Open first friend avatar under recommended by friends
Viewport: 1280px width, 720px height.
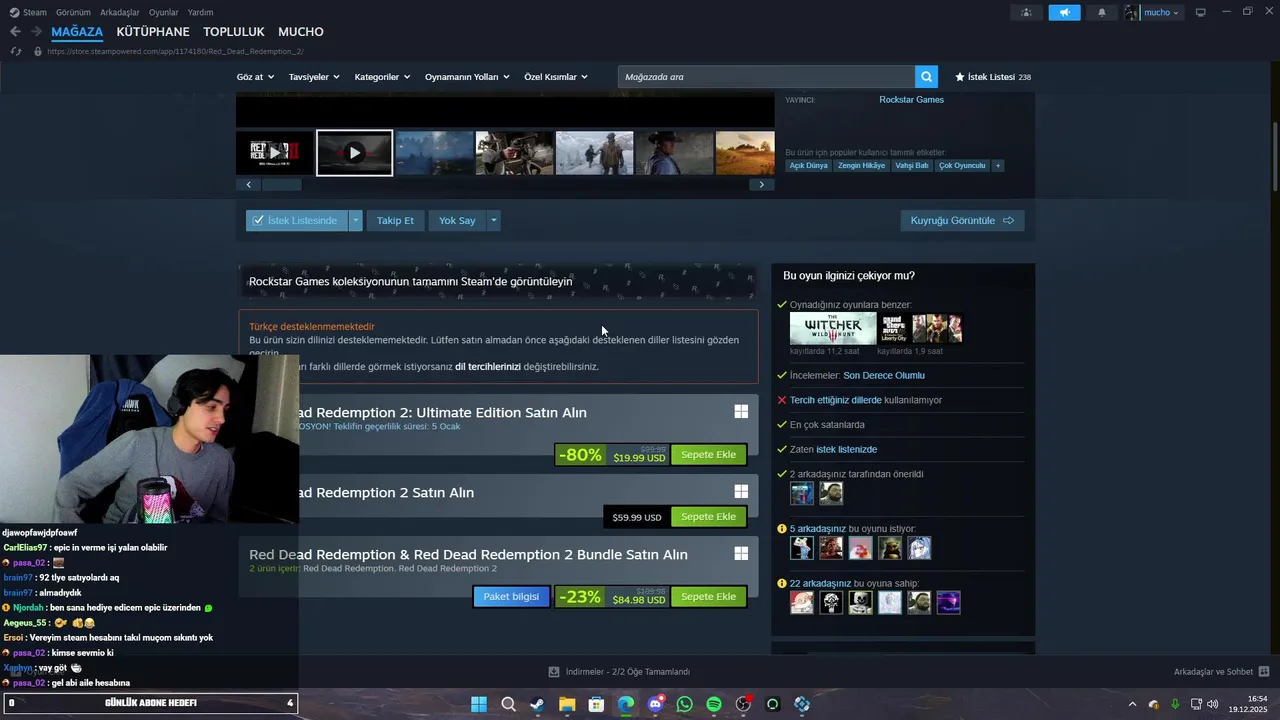click(802, 493)
